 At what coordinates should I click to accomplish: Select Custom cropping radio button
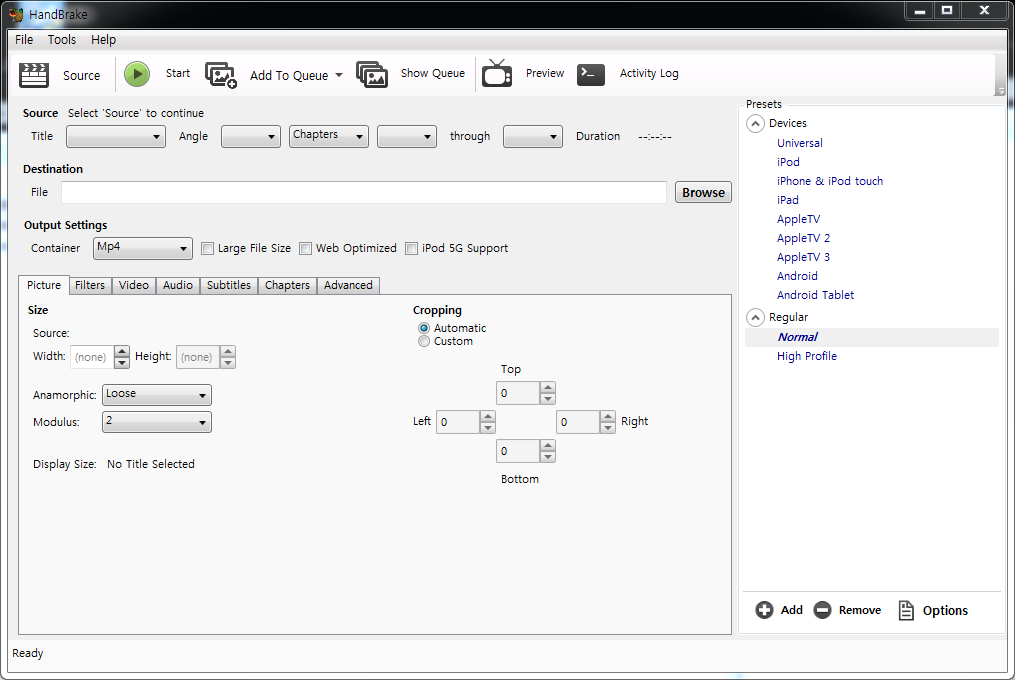point(424,341)
